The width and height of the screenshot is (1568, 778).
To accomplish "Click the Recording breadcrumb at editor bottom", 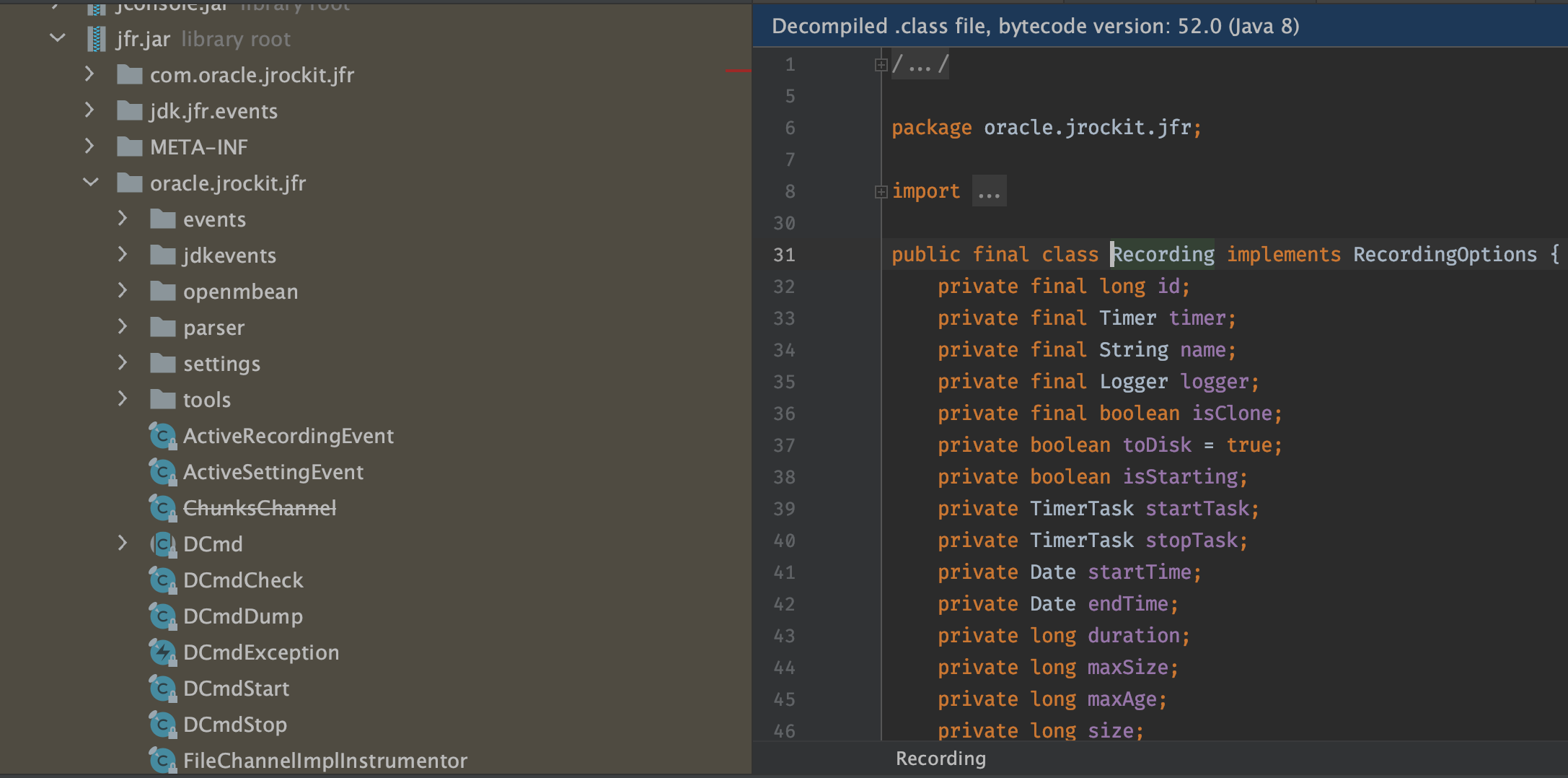I will pos(941,759).
